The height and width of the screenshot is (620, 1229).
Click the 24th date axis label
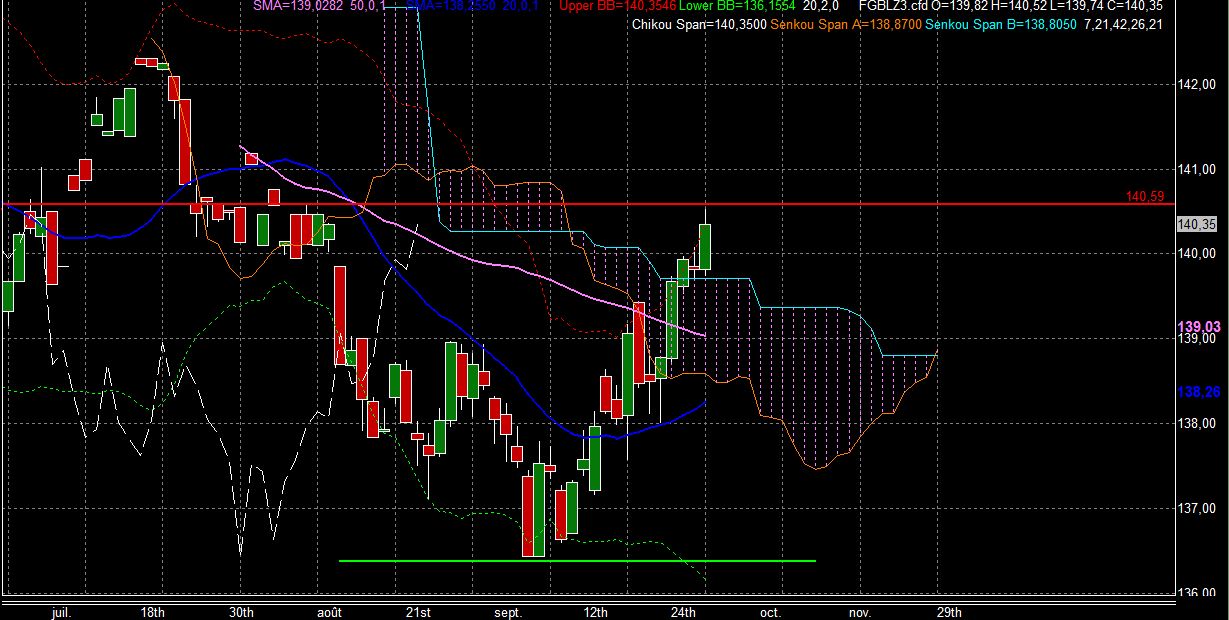(683, 611)
